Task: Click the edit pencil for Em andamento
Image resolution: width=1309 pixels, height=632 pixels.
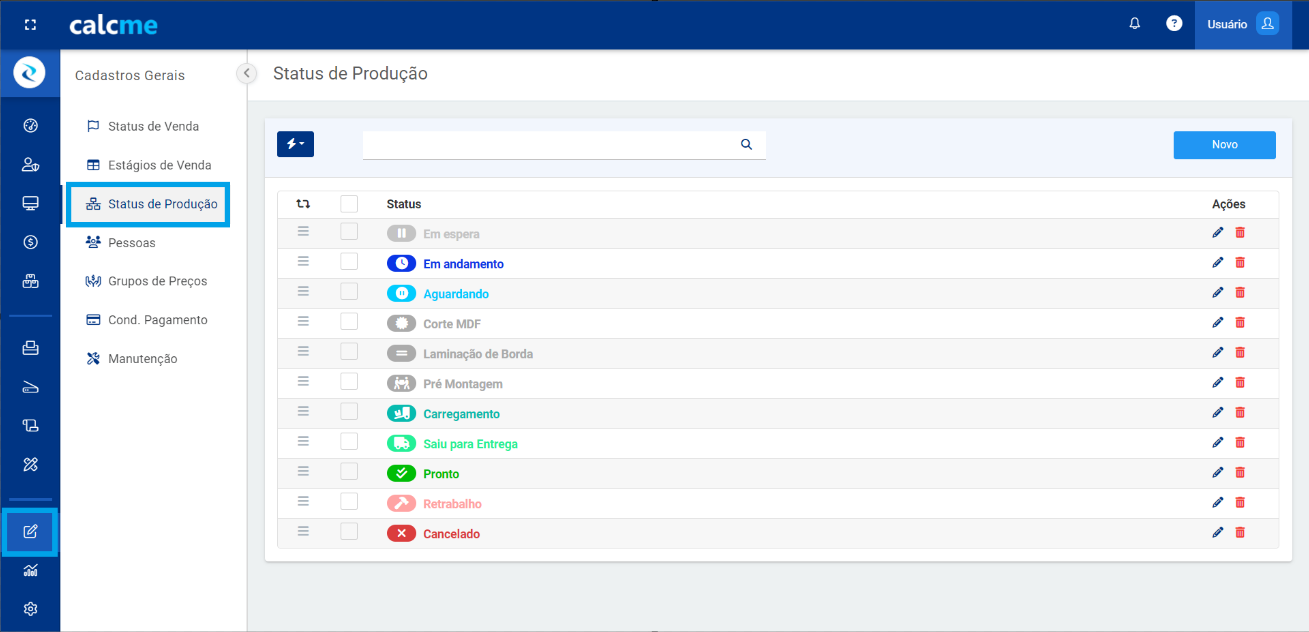Action: click(1217, 262)
